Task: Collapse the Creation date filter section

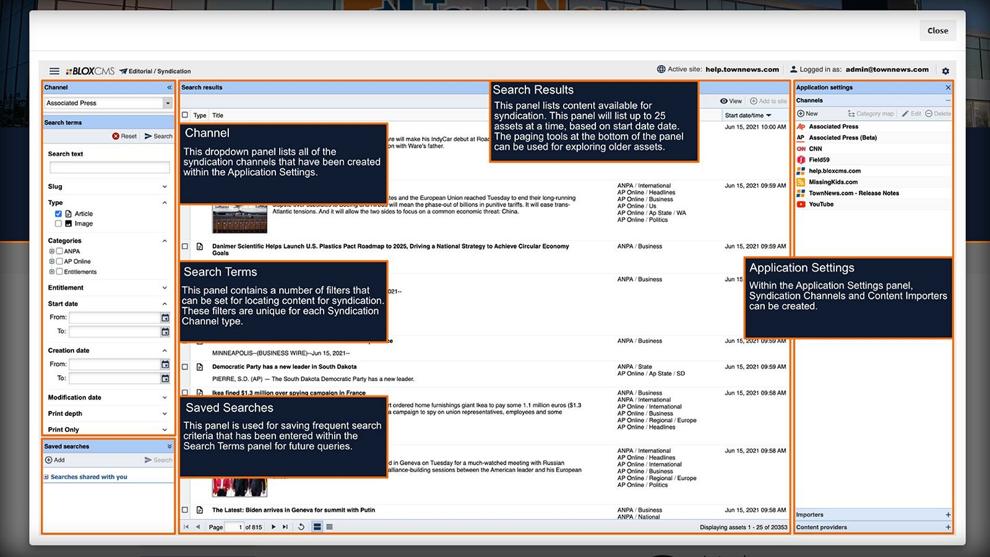Action: tap(165, 350)
